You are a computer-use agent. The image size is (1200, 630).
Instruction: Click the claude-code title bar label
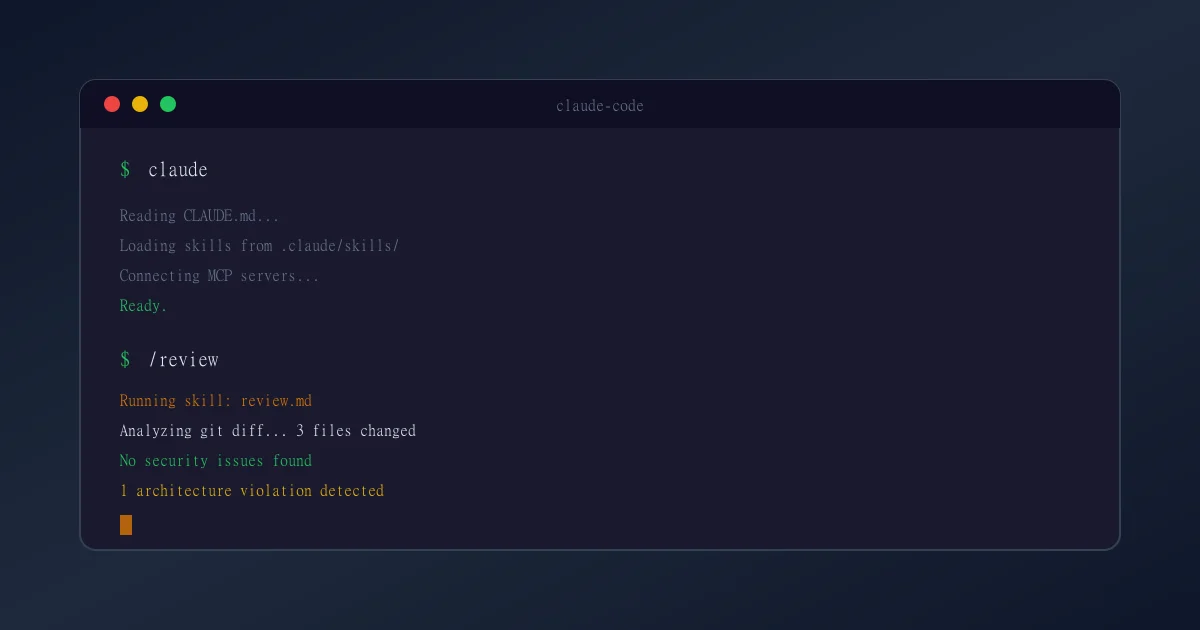[599, 105]
